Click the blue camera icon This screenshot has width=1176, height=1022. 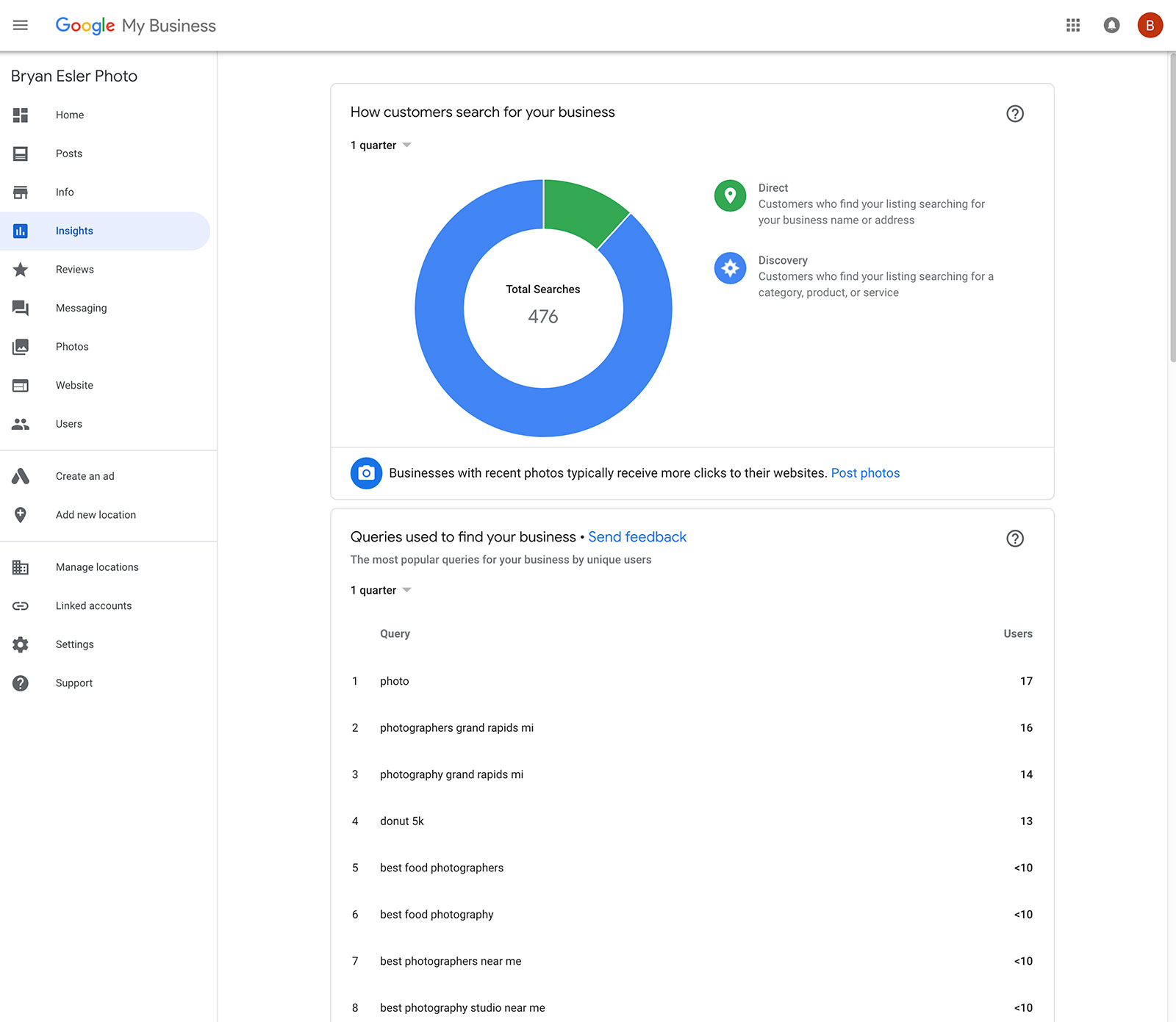click(366, 473)
